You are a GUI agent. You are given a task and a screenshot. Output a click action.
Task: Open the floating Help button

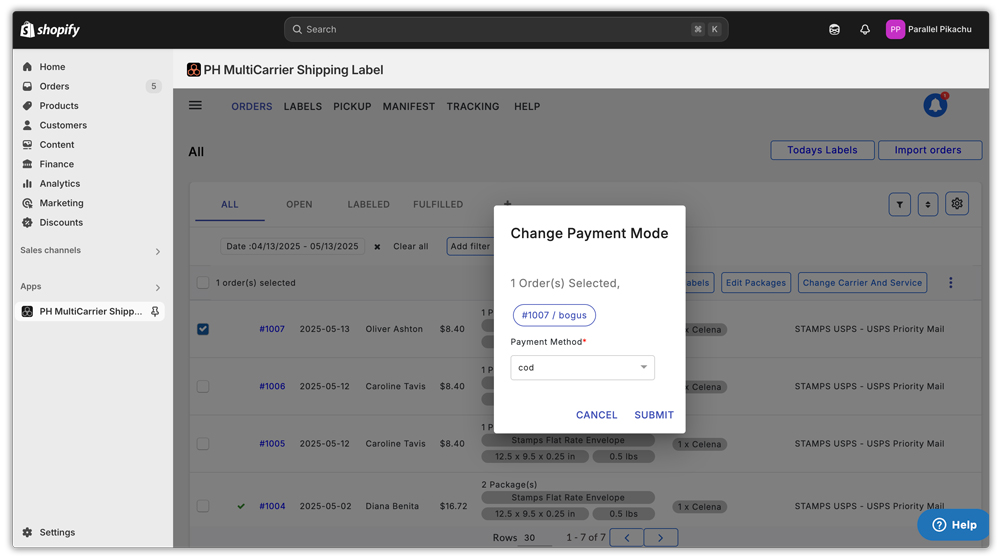(x=953, y=525)
